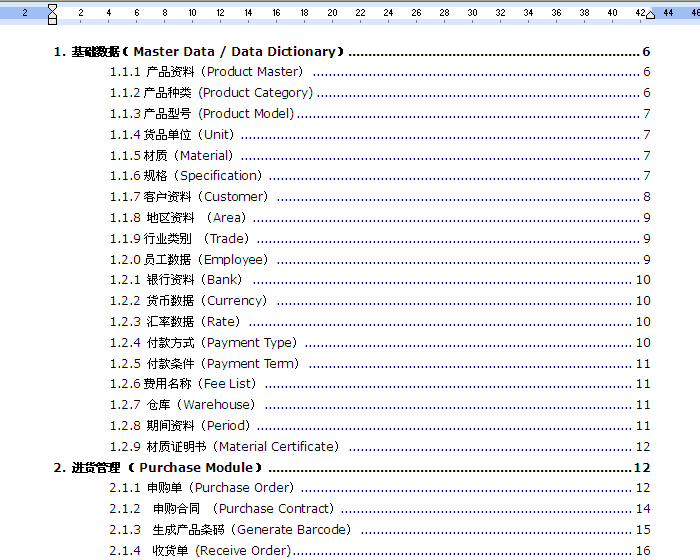Click the 1.2.1 Bank entry
Screen dimensions: 700x560
176,280
